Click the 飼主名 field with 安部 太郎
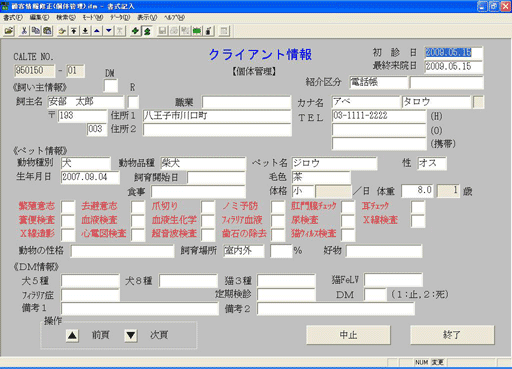Image resolution: width=512 pixels, height=369 pixels. pyautogui.click(x=86, y=102)
